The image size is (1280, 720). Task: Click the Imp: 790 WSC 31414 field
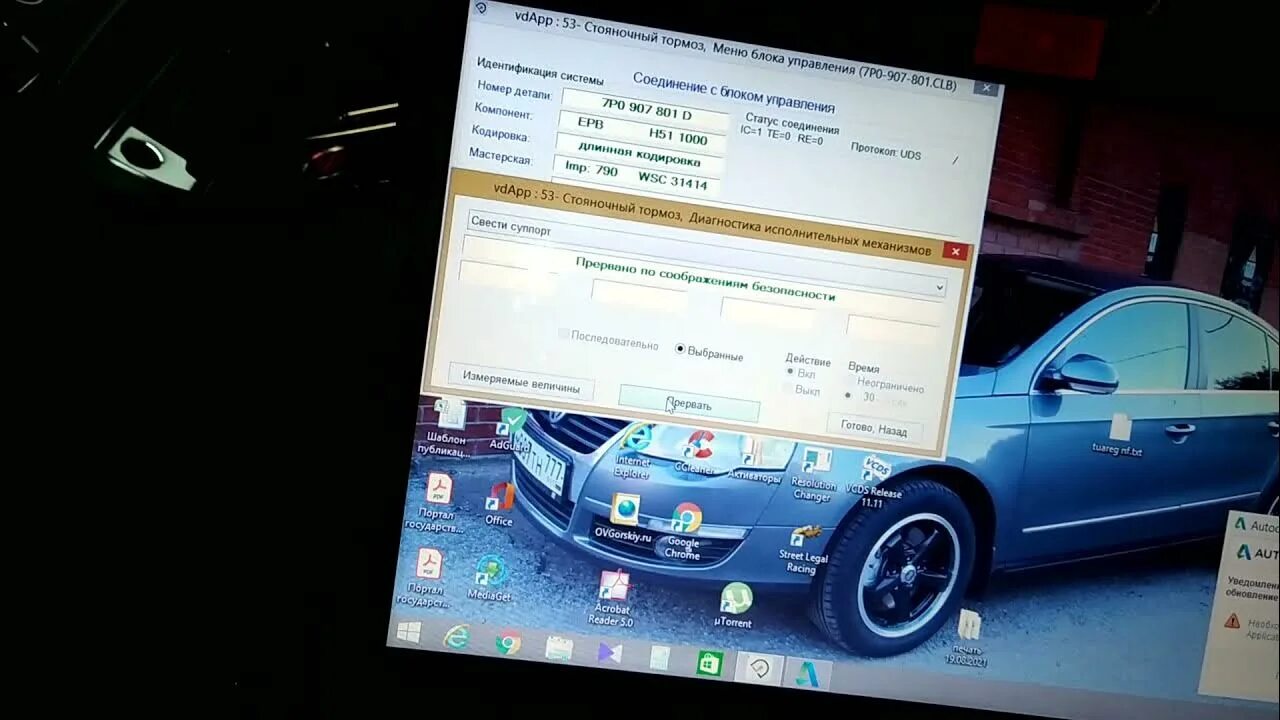636,178
